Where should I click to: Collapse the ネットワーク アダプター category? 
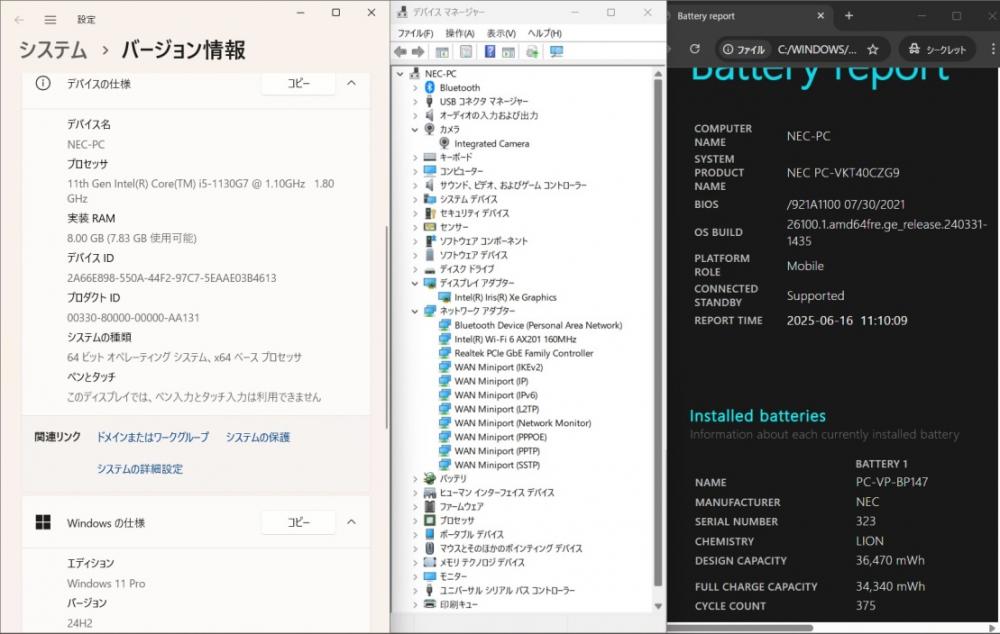pyautogui.click(x=415, y=311)
